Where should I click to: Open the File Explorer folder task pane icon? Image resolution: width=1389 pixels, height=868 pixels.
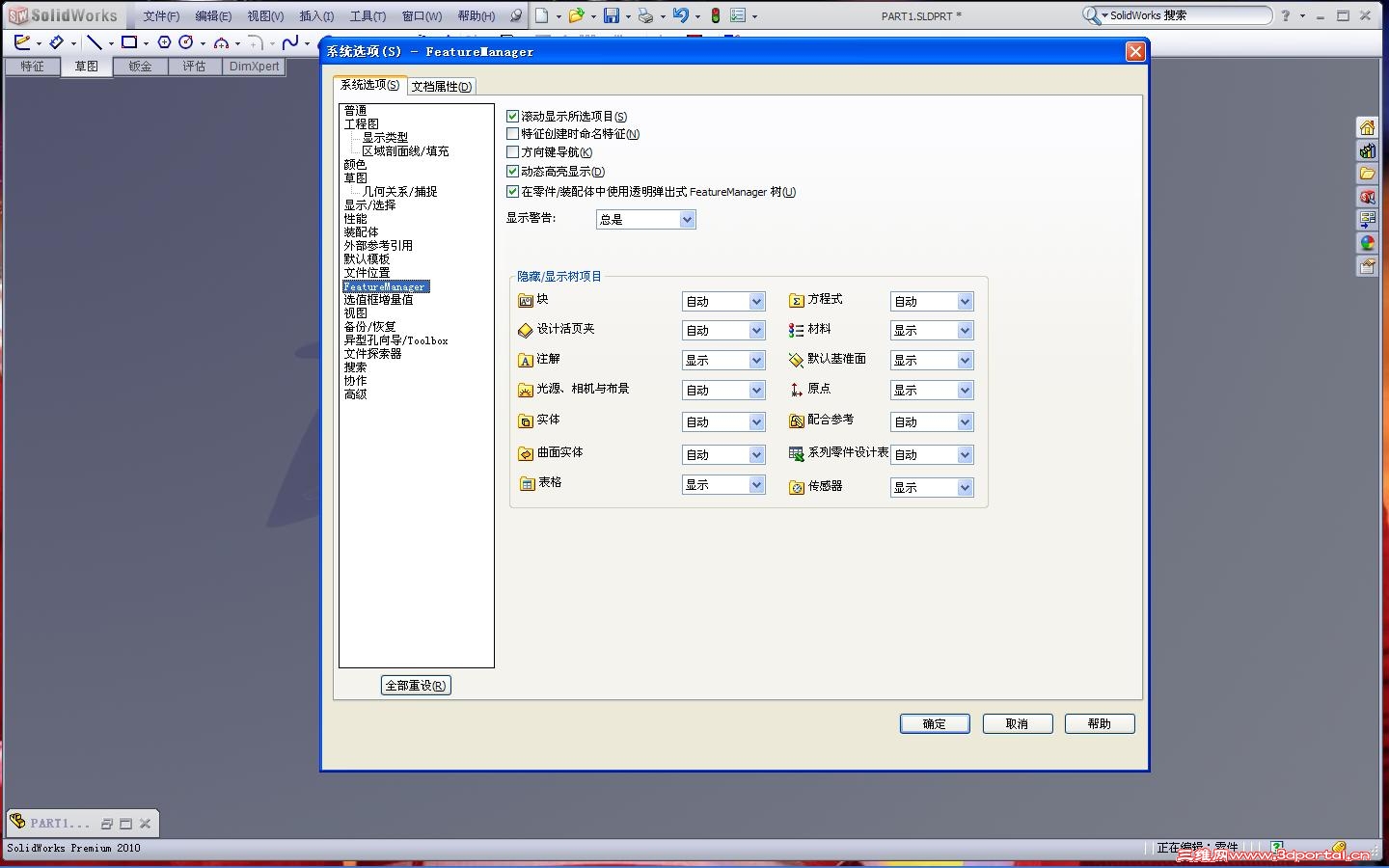tap(1367, 174)
